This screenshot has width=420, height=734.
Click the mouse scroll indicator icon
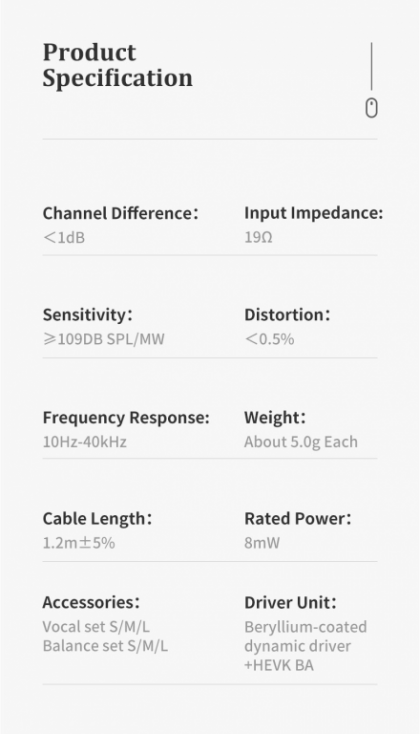(371, 108)
